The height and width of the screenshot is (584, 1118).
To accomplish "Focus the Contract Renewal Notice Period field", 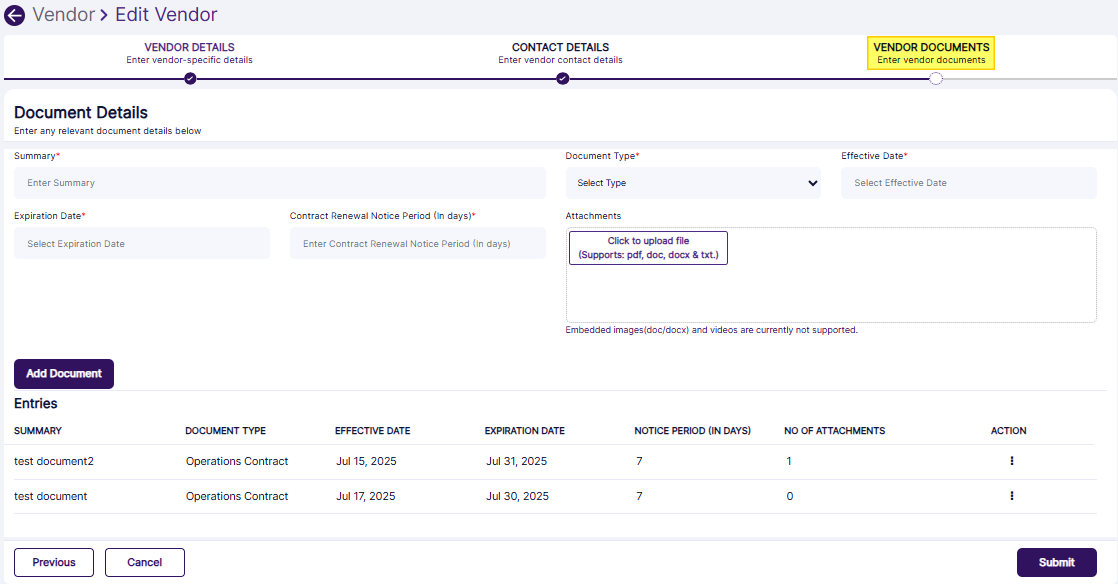I will pos(417,243).
